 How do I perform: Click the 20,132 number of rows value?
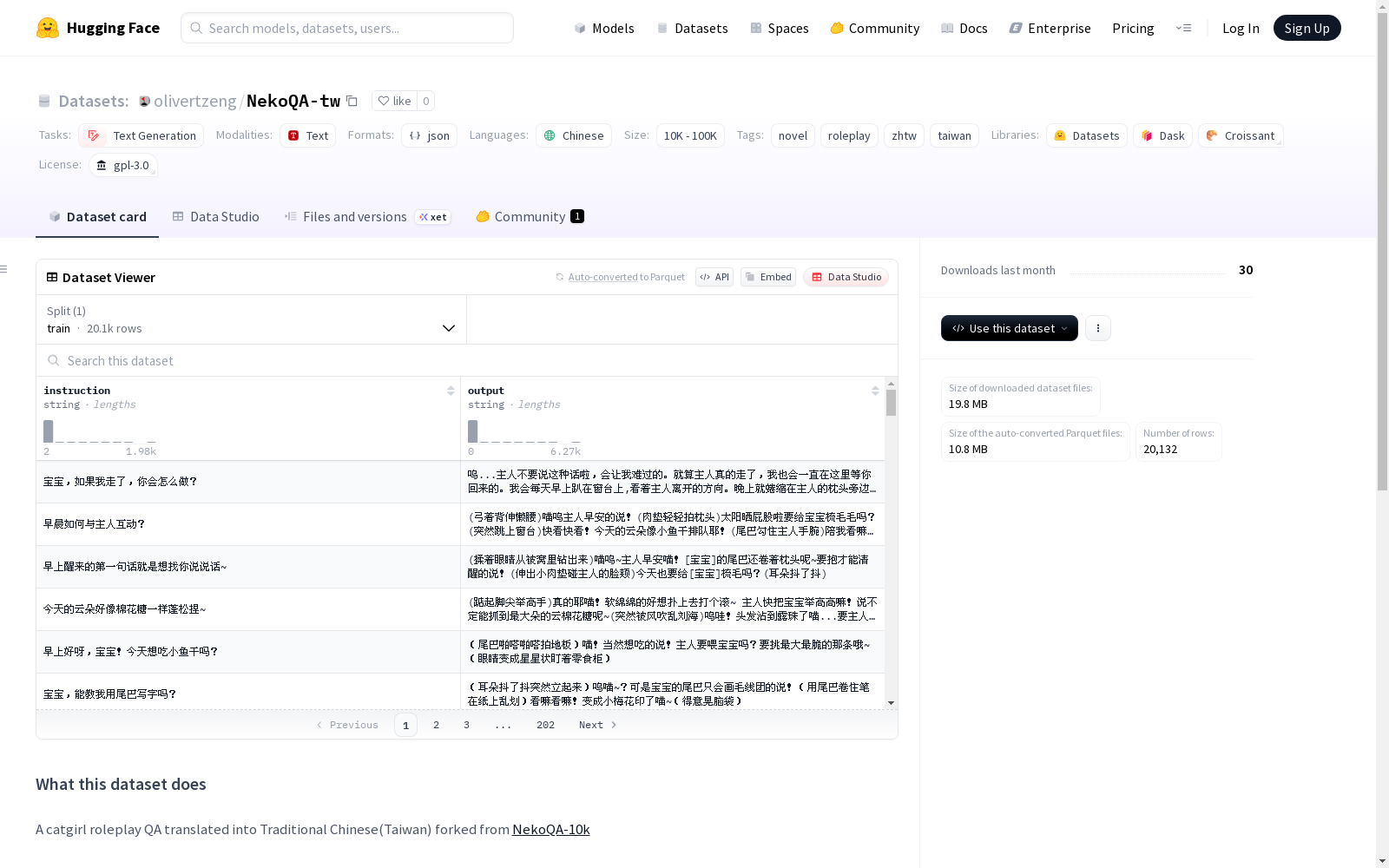coord(1160,450)
